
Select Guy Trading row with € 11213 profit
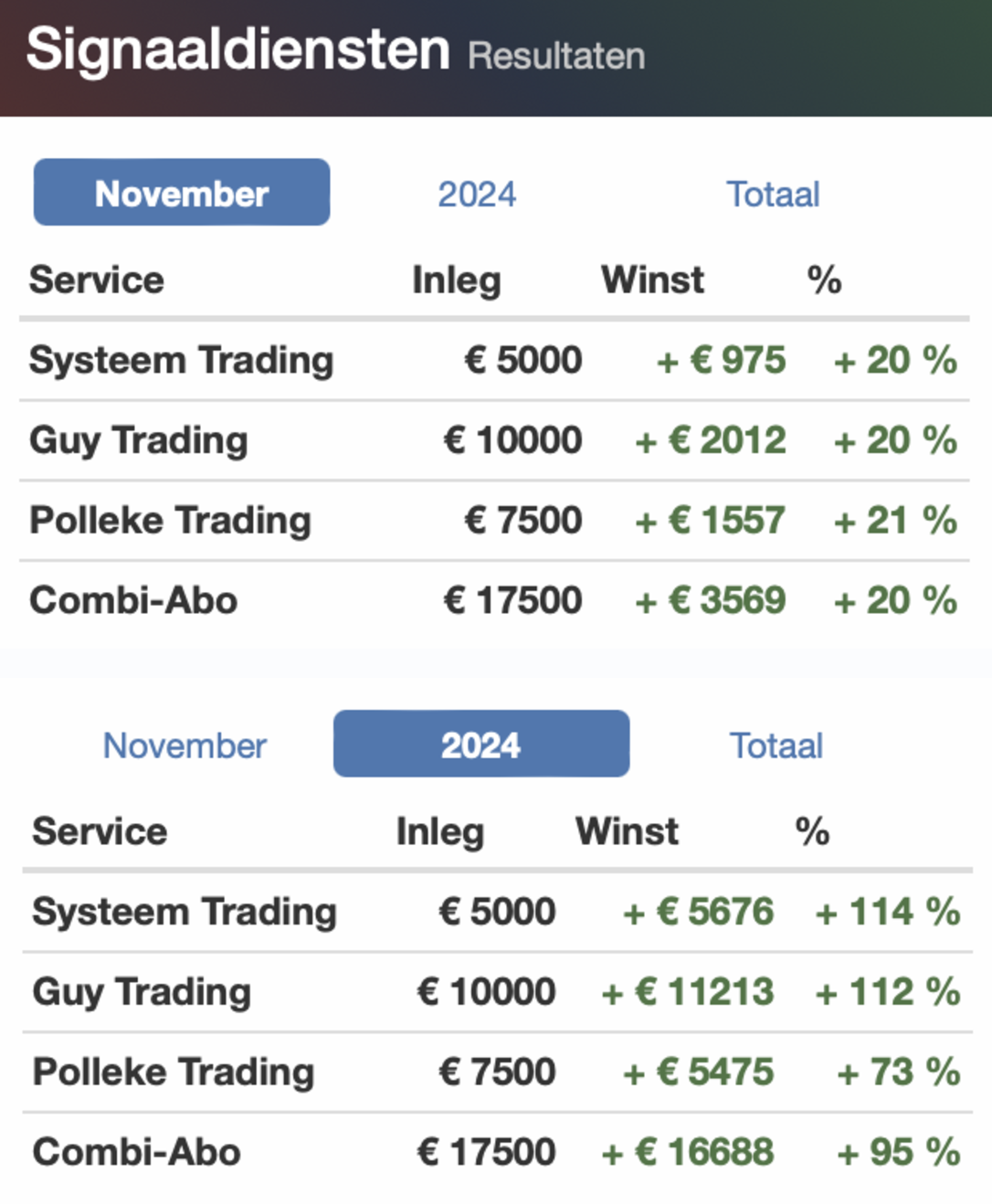pyautogui.click(x=498, y=992)
